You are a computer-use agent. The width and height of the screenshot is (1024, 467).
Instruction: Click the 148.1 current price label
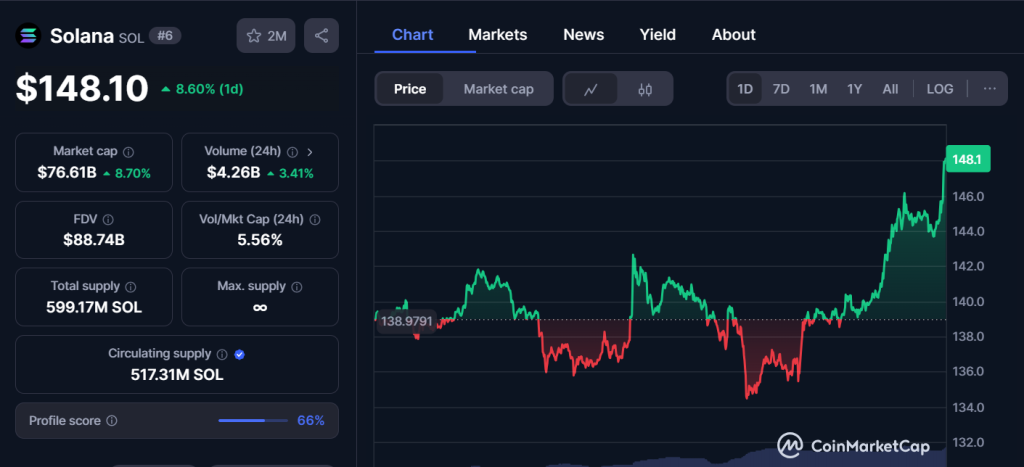click(968, 159)
